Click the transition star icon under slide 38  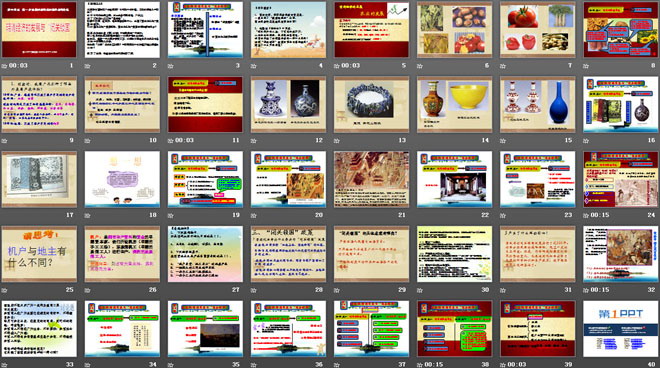pos(420,365)
